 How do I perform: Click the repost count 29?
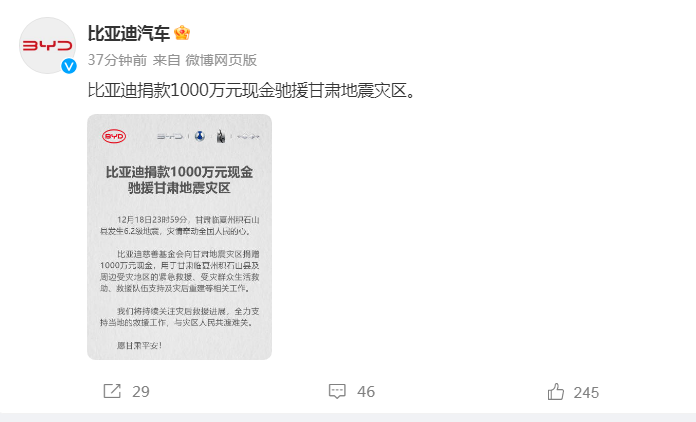point(141,392)
